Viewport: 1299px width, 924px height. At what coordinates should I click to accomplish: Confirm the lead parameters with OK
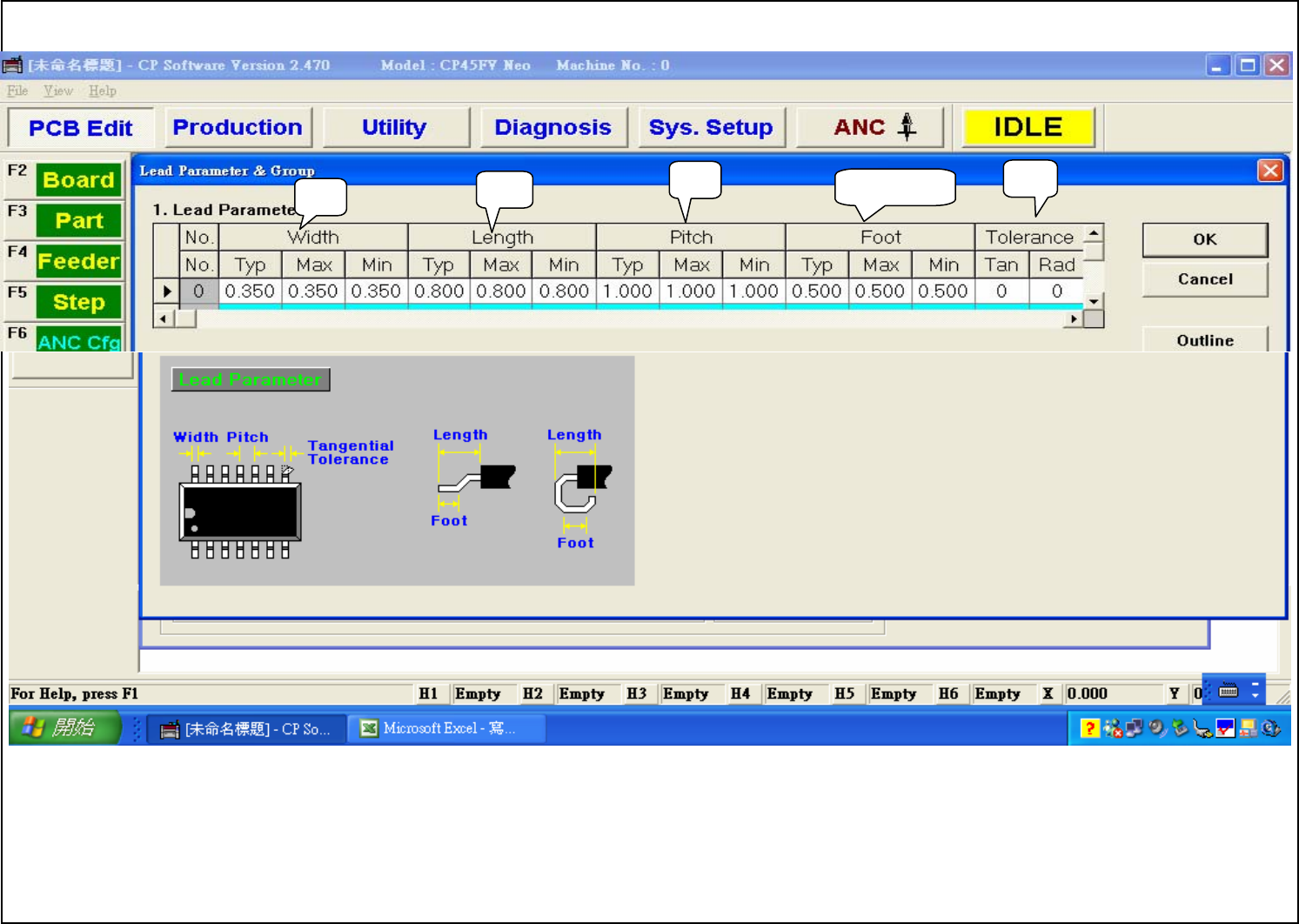pyautogui.click(x=1205, y=239)
